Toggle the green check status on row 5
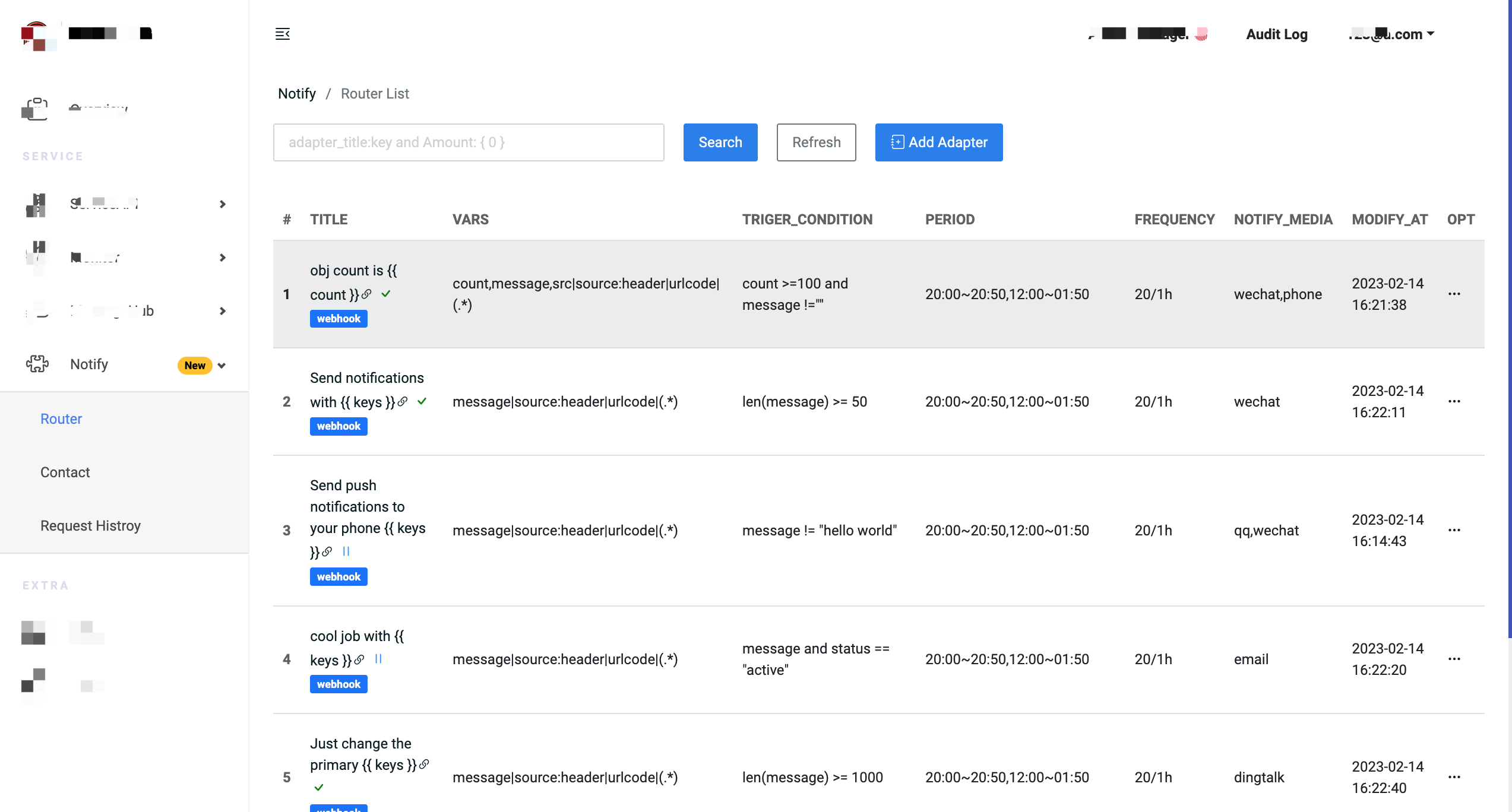 [x=319, y=788]
